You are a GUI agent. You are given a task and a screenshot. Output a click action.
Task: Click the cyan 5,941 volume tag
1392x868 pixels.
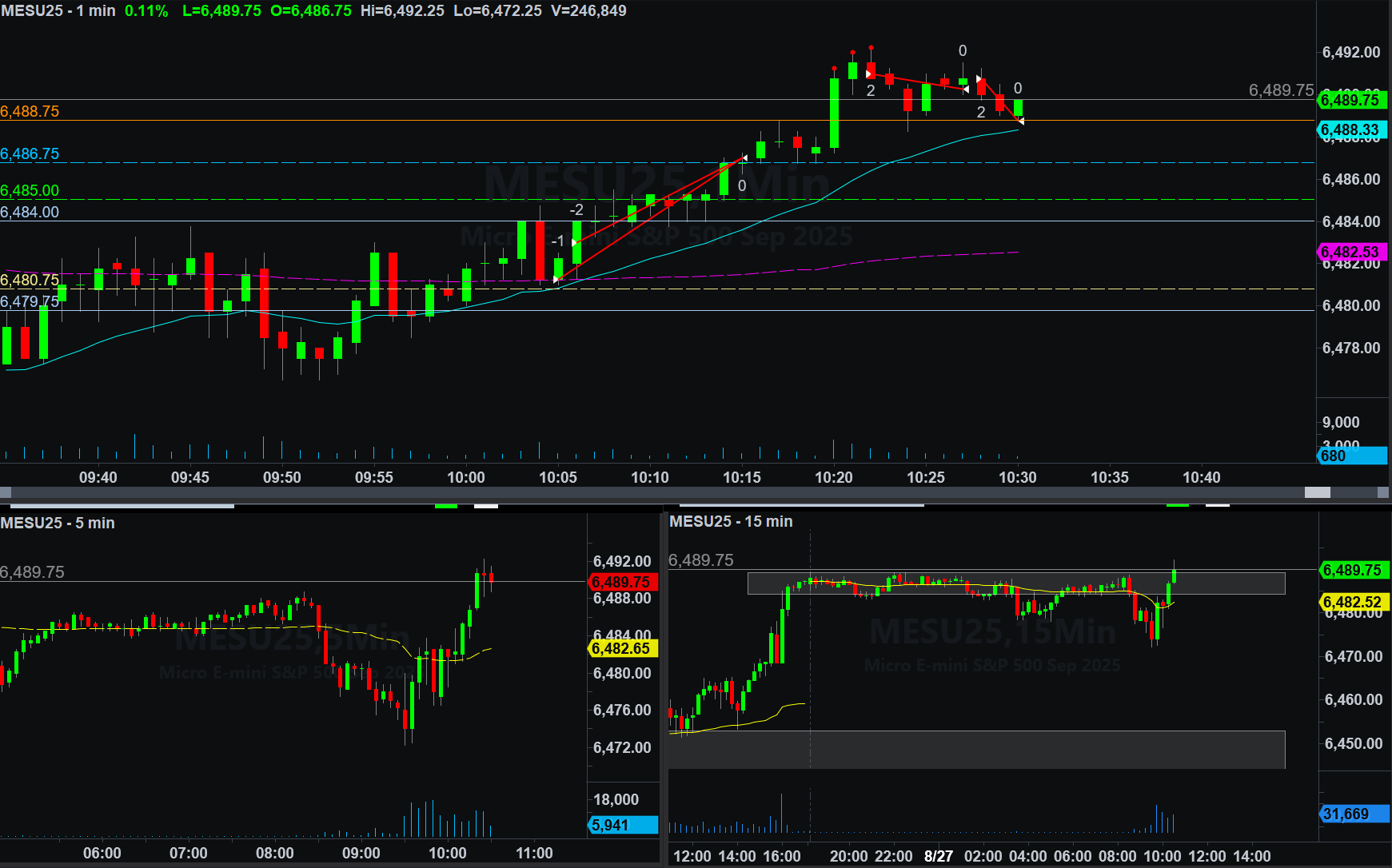tap(621, 825)
